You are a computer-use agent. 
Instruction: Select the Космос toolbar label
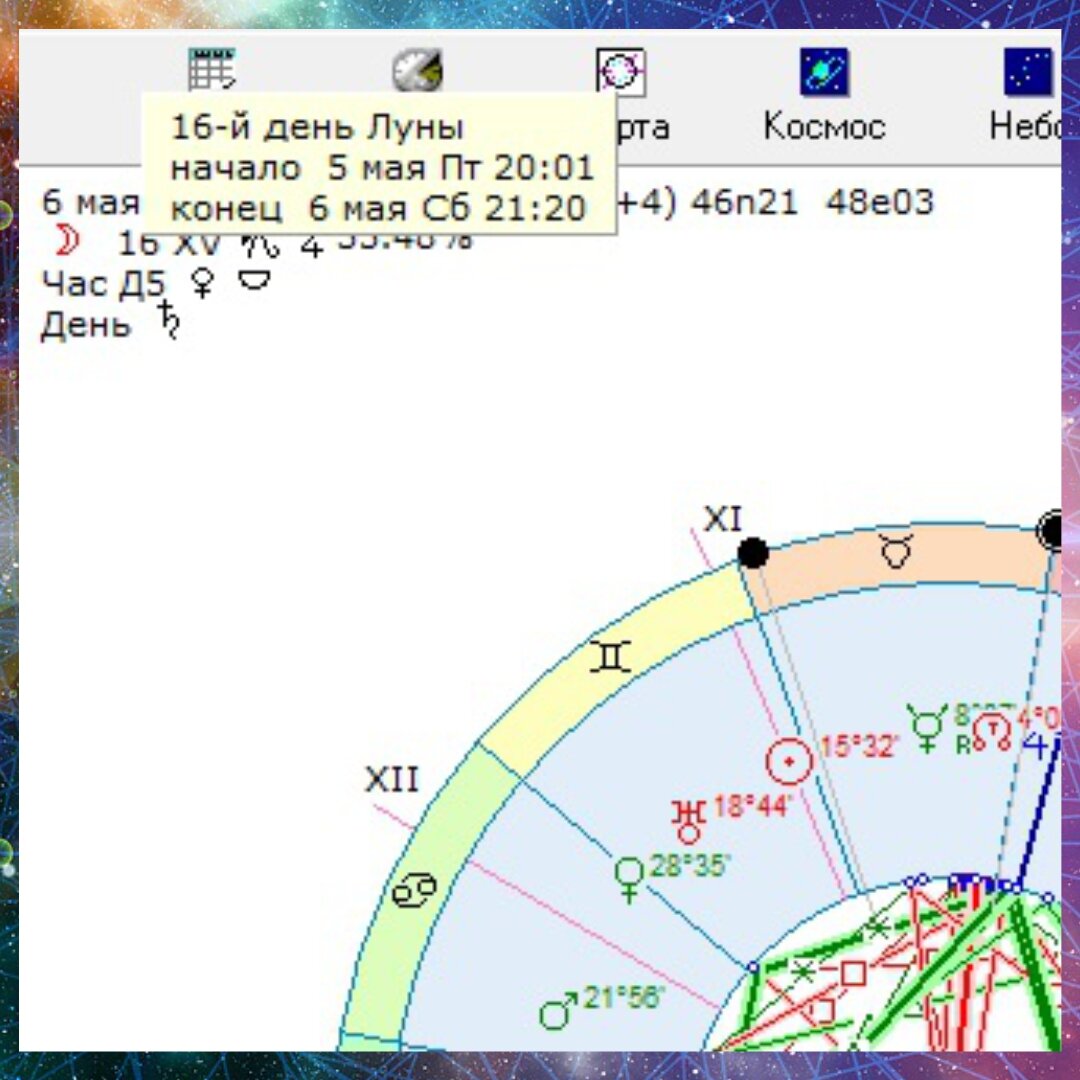click(824, 127)
